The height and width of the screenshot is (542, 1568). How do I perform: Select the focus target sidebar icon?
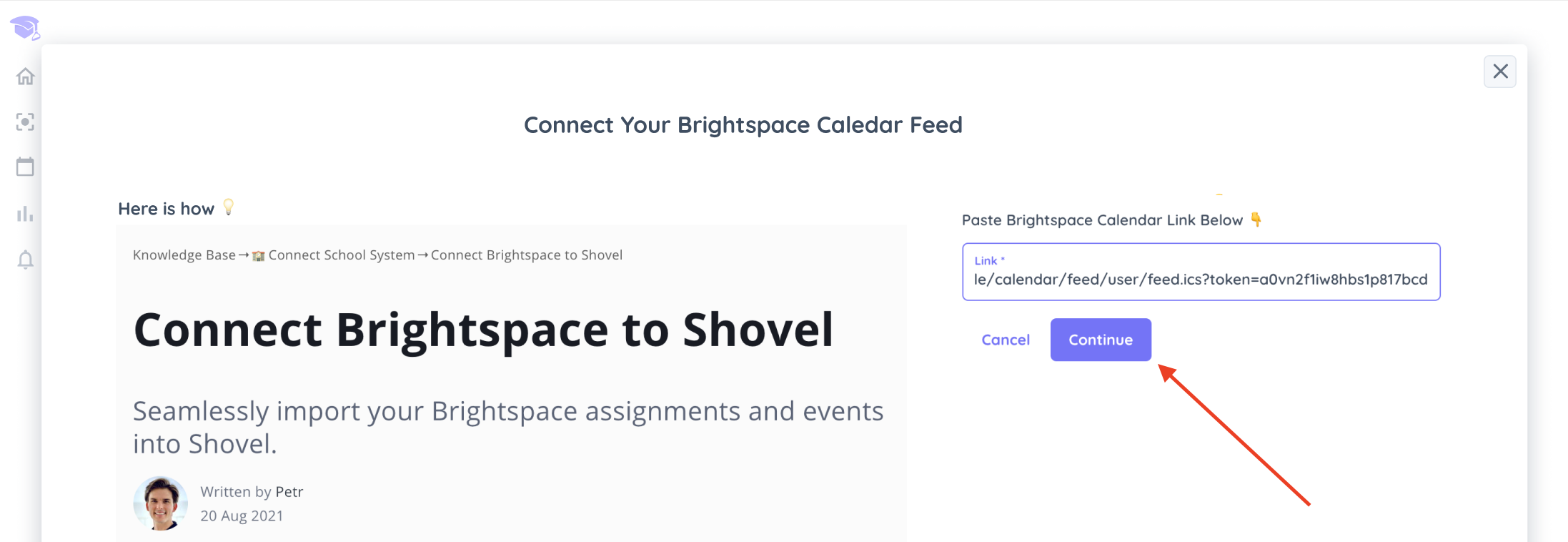pyautogui.click(x=25, y=122)
